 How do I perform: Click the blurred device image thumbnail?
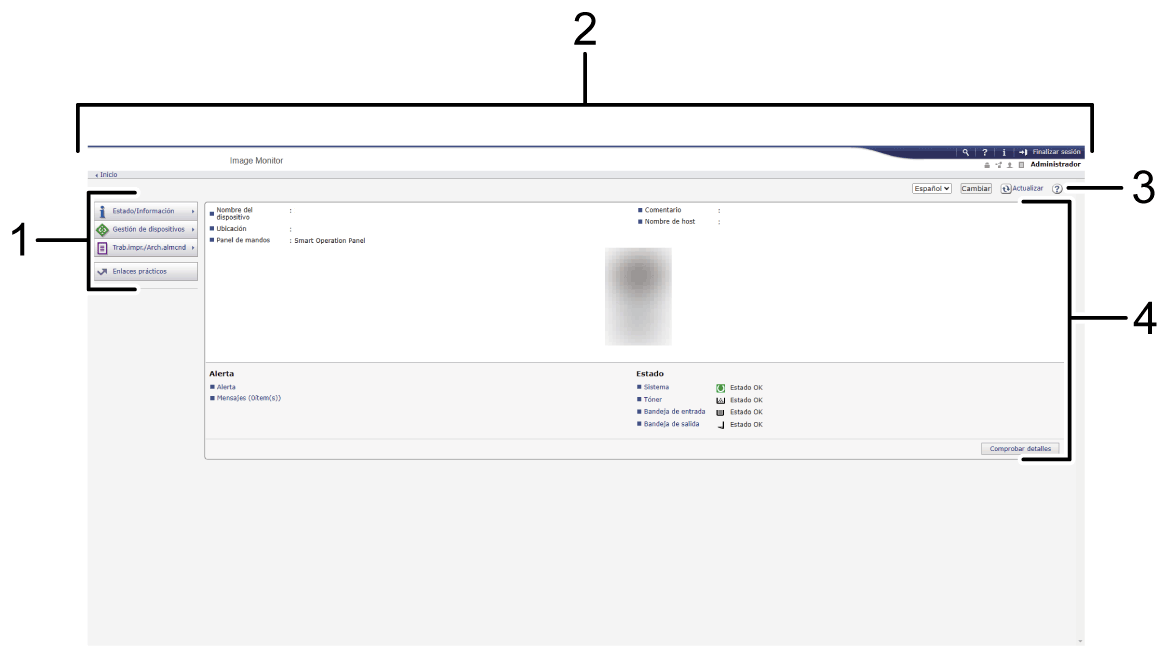(638, 296)
